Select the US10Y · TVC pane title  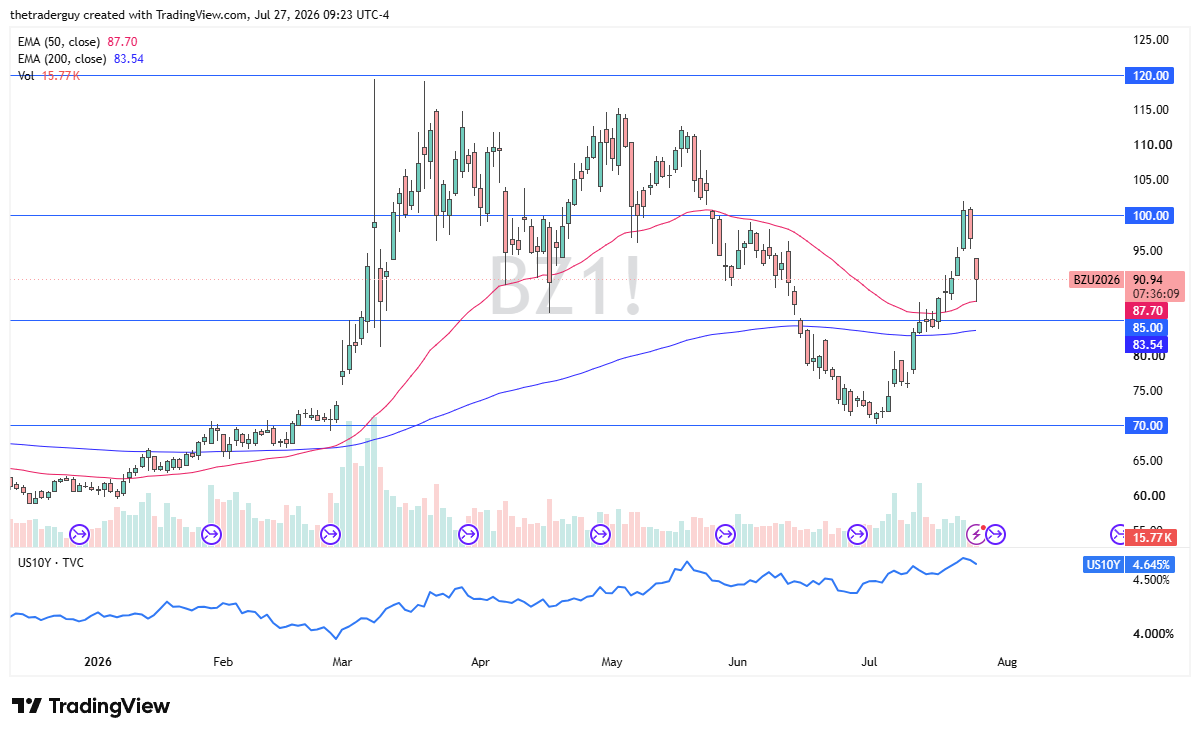pyautogui.click(x=51, y=563)
